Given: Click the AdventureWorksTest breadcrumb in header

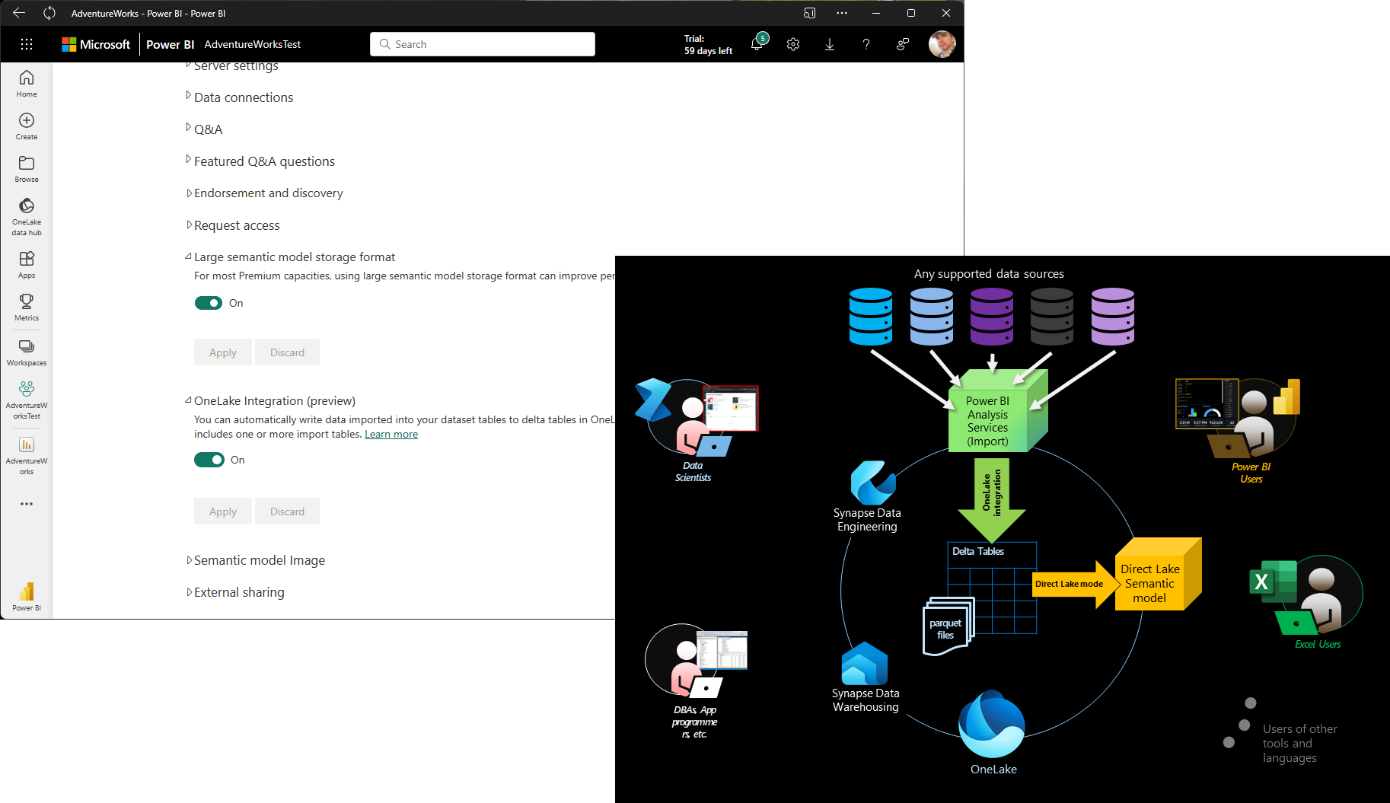Looking at the screenshot, I should 253,44.
